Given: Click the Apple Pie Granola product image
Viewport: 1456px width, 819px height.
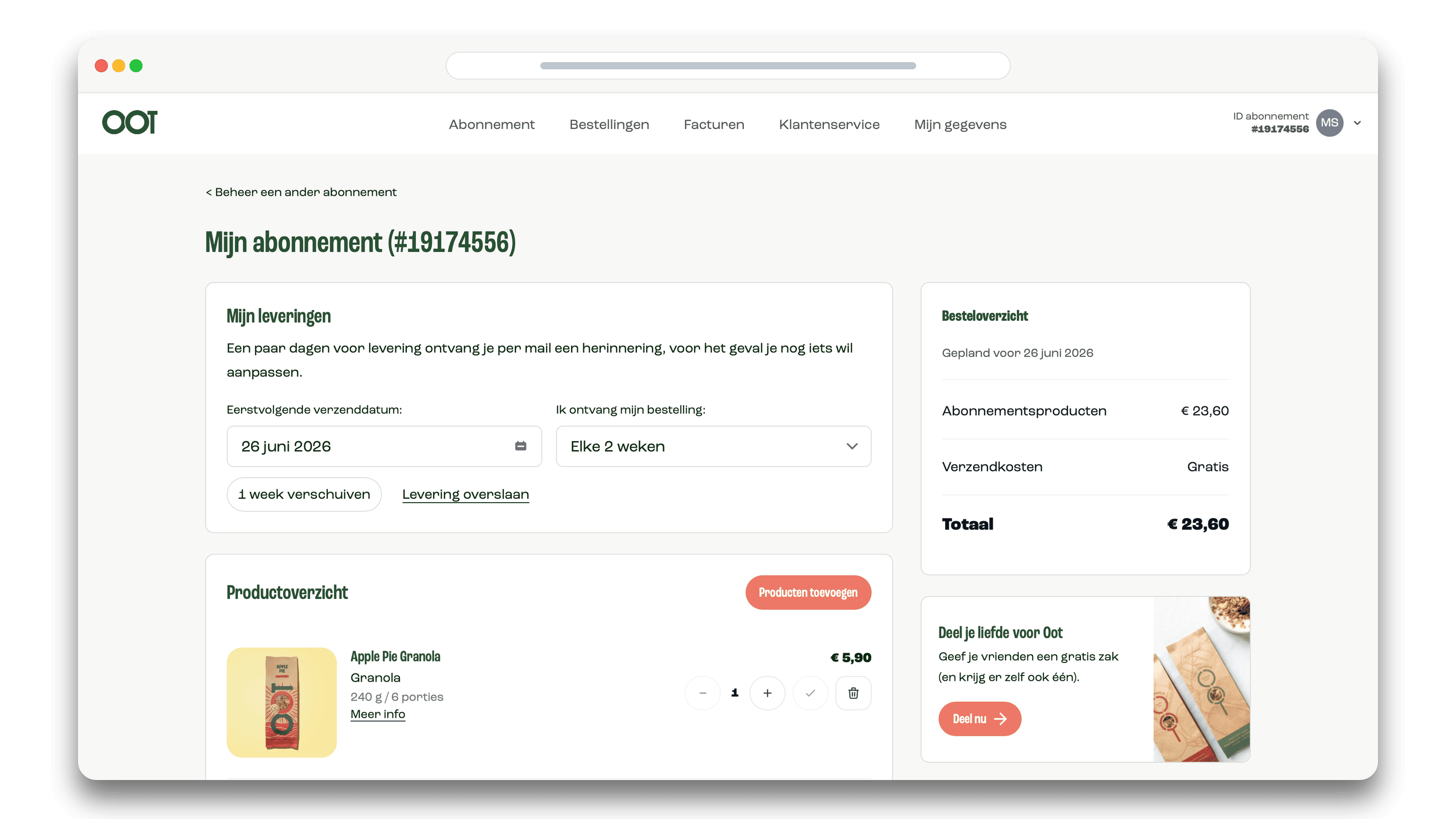Looking at the screenshot, I should (282, 702).
